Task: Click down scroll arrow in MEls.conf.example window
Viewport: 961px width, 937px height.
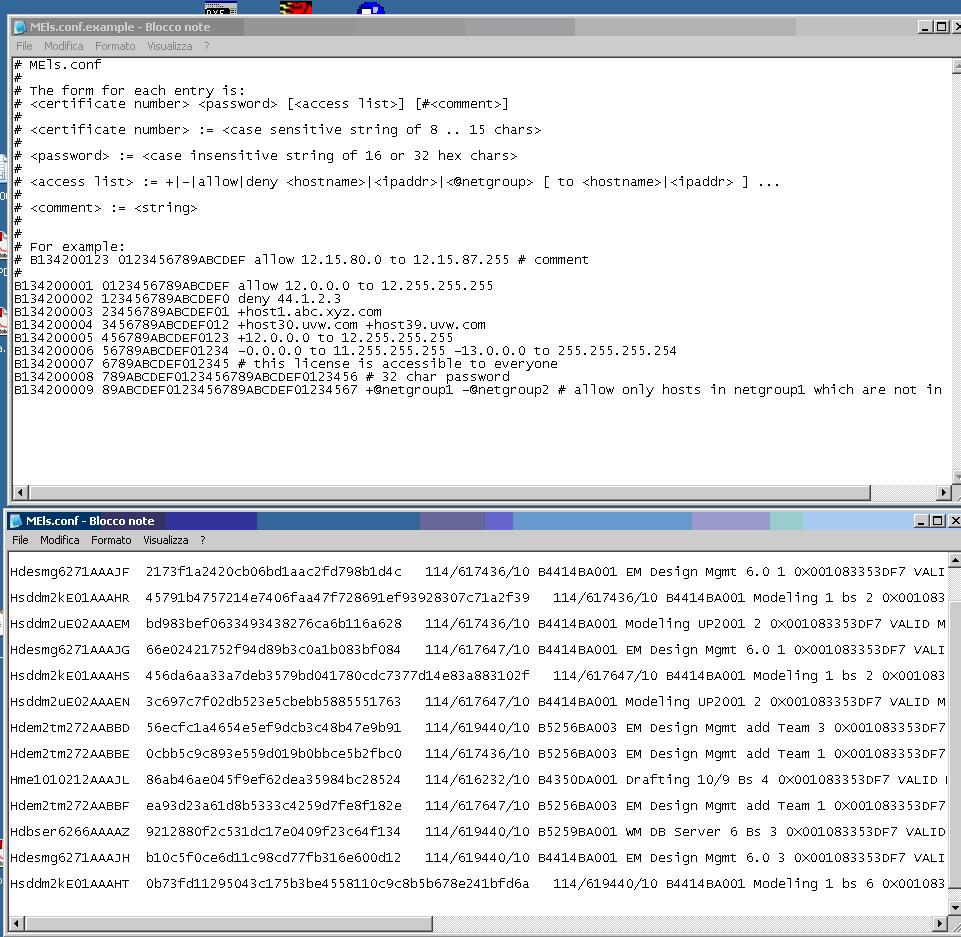Action: coord(957,477)
